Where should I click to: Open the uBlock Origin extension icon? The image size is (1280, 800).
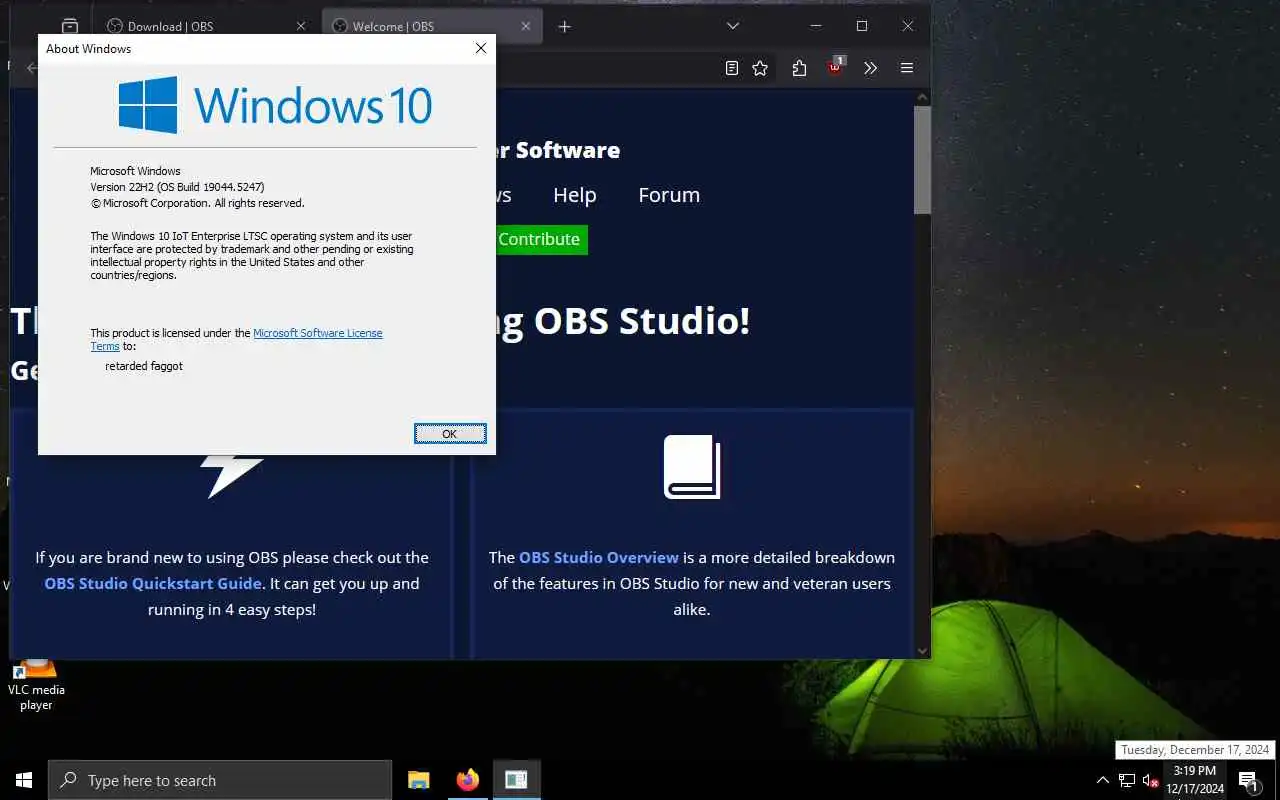835,68
